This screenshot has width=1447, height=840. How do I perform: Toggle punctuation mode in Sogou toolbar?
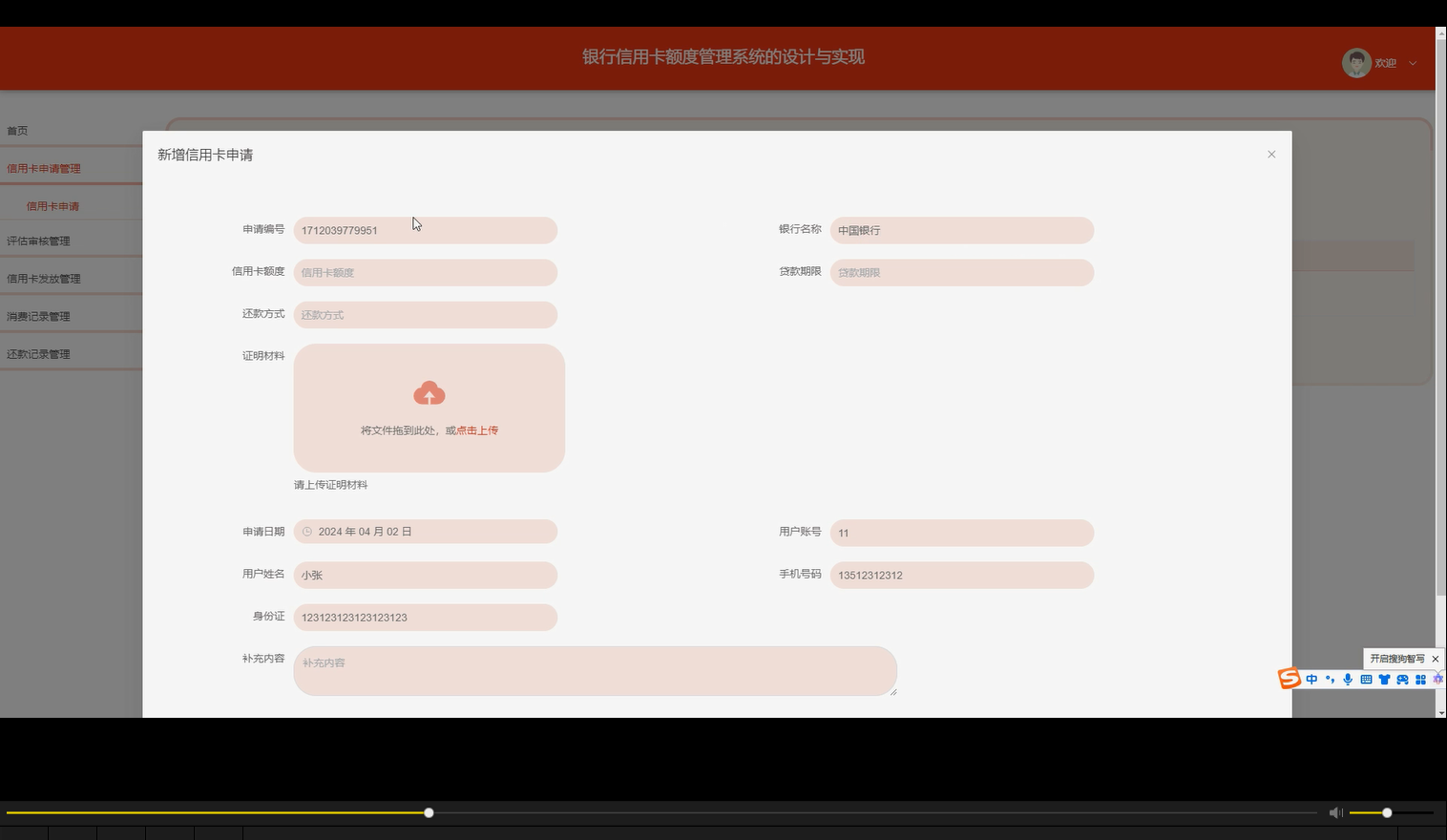click(1330, 679)
